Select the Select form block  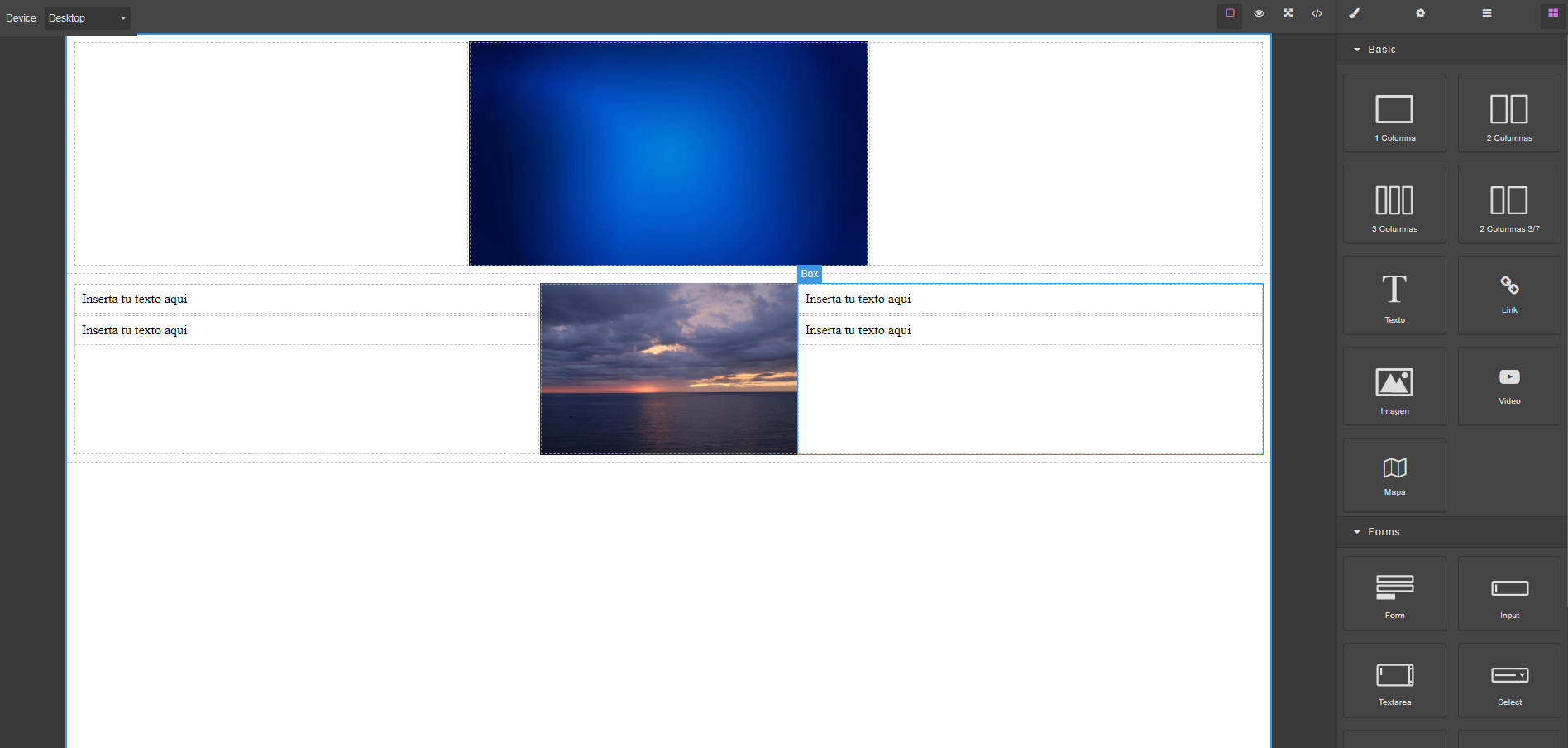point(1509,681)
